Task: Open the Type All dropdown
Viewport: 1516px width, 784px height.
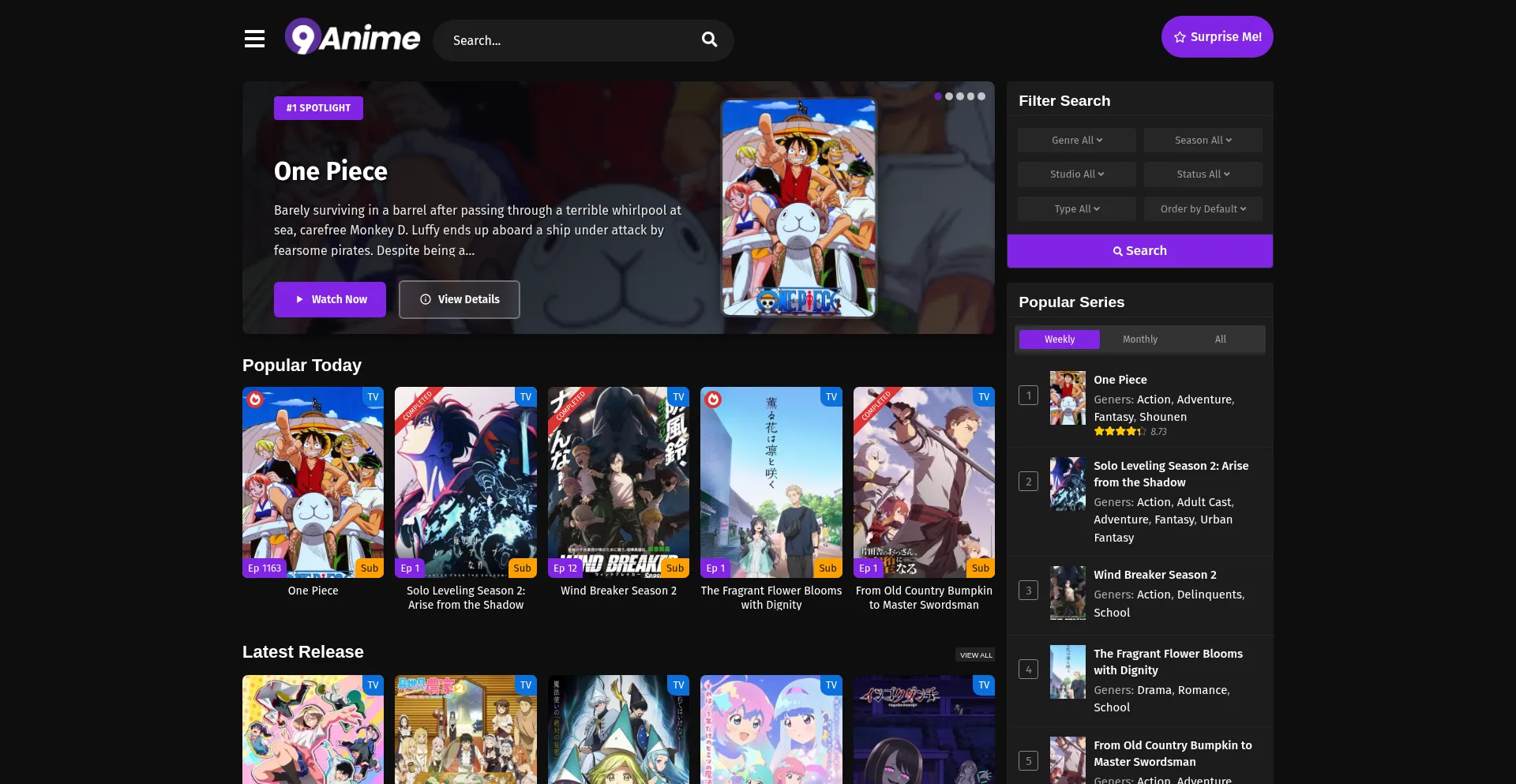Action: 1077,209
